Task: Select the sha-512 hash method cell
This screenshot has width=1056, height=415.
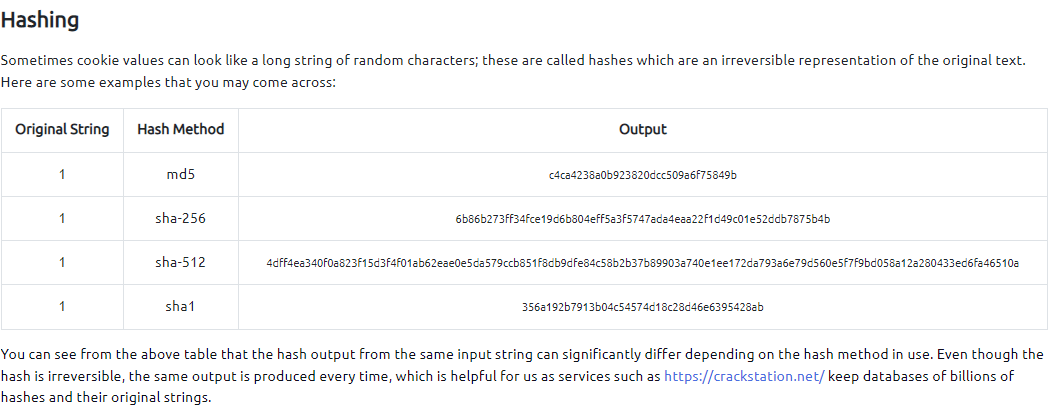Action: click(x=181, y=263)
